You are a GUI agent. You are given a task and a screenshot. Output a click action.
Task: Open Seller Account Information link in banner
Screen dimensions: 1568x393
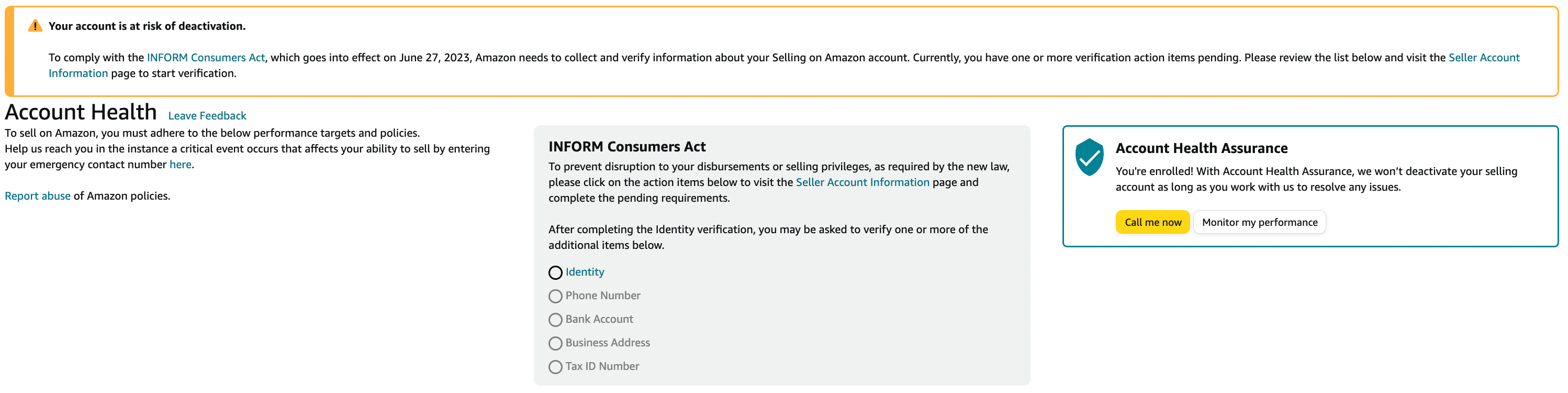[x=1484, y=57]
